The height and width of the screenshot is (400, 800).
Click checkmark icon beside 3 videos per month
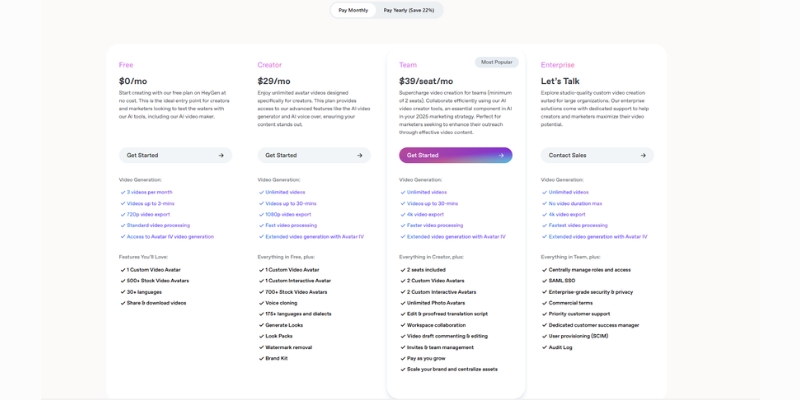tap(123, 192)
